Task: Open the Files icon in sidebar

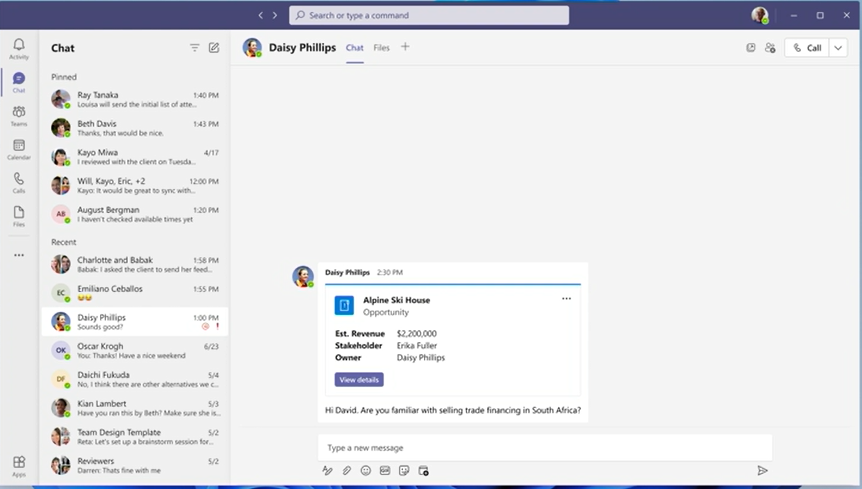Action: [19, 216]
